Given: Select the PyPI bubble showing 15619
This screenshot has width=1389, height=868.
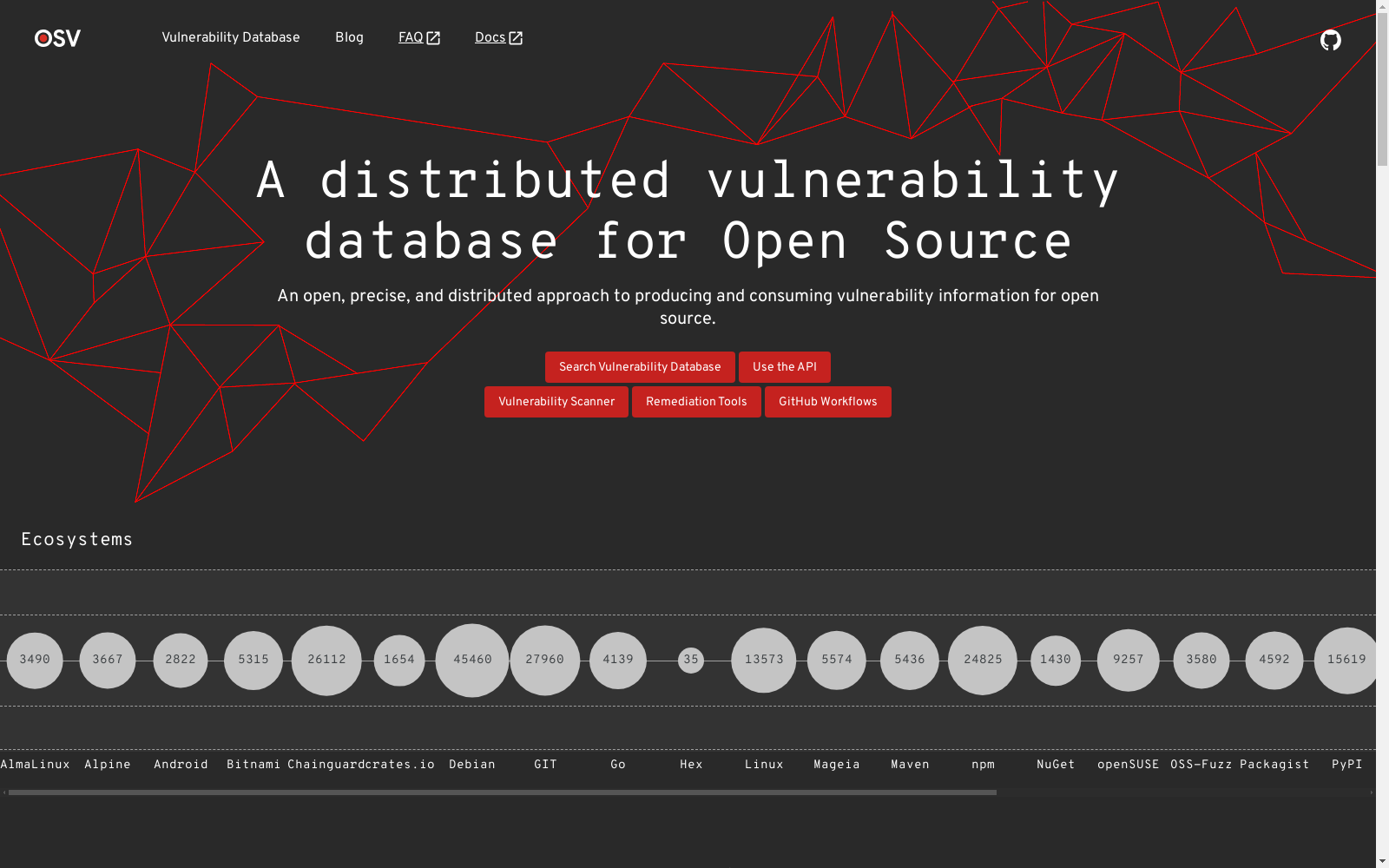Looking at the screenshot, I should click(1346, 661).
